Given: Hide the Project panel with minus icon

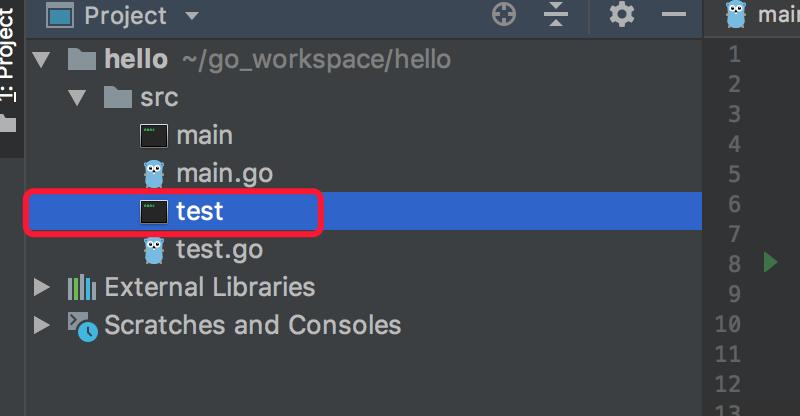Looking at the screenshot, I should 673,14.
